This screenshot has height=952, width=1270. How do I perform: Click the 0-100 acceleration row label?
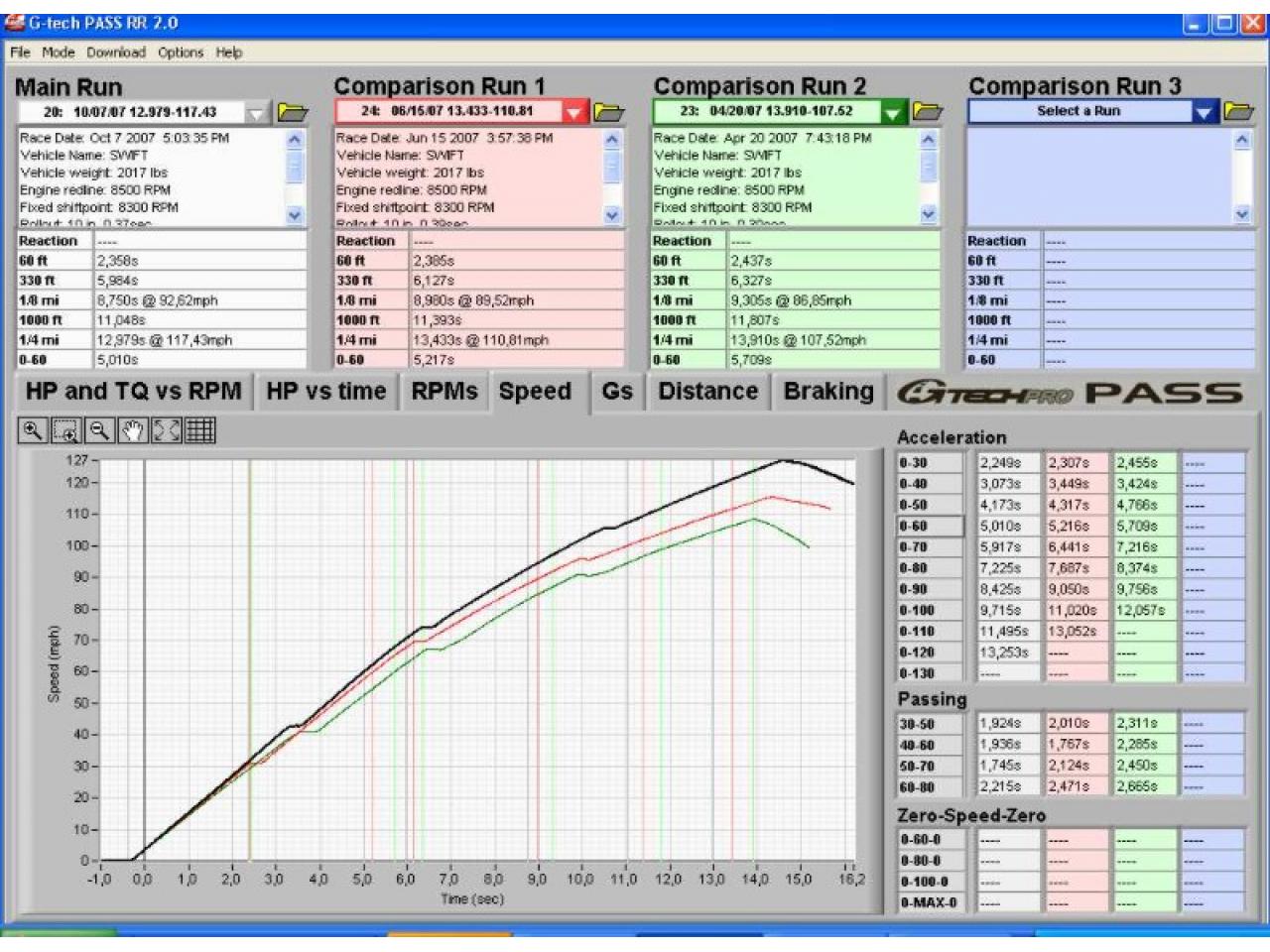pyautogui.click(x=930, y=611)
